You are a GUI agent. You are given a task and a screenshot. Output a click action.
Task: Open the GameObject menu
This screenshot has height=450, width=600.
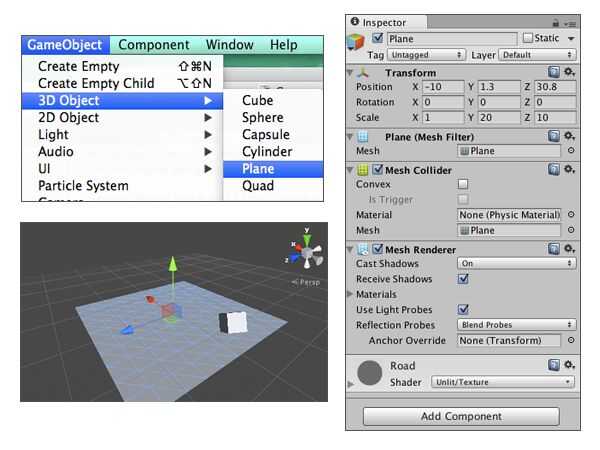tap(65, 45)
